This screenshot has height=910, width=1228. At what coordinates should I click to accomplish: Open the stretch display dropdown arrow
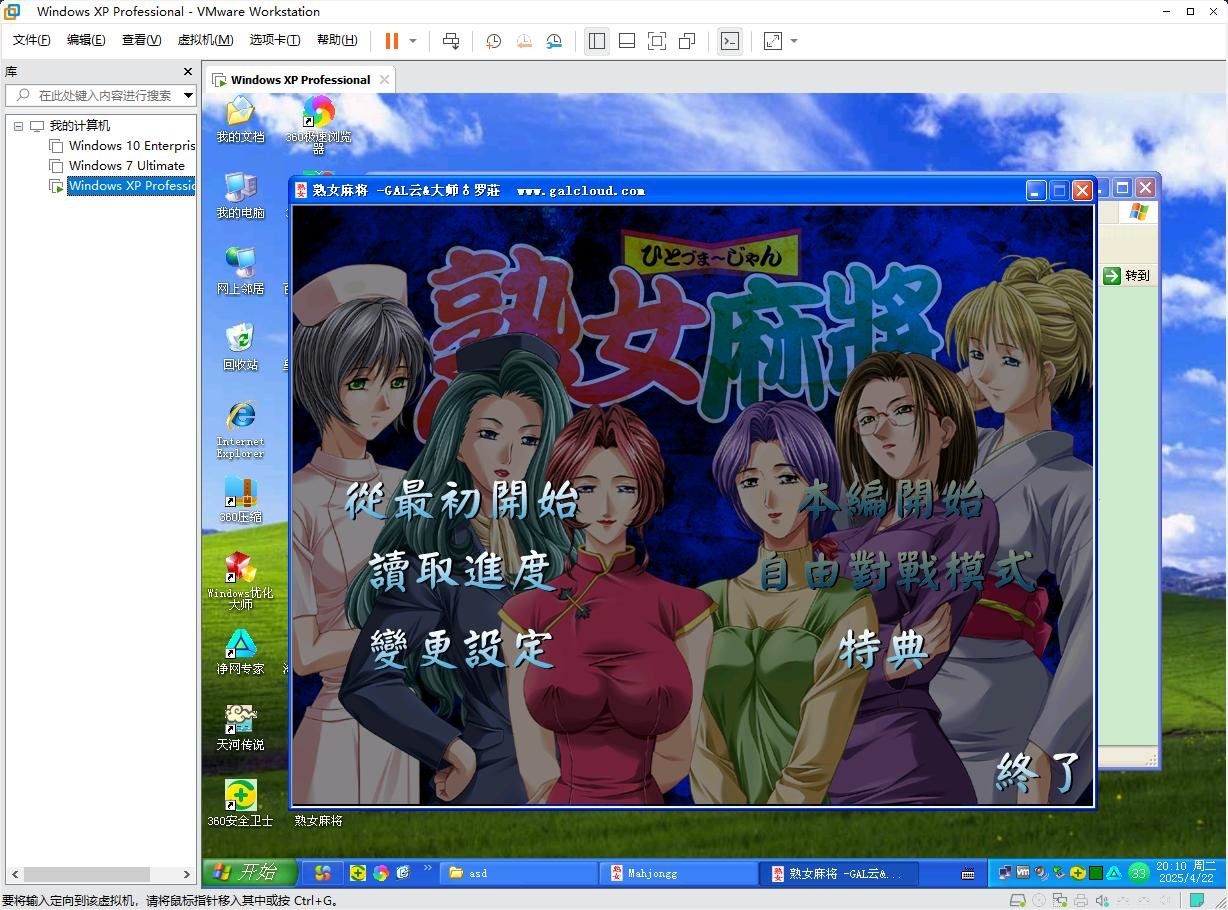point(794,41)
